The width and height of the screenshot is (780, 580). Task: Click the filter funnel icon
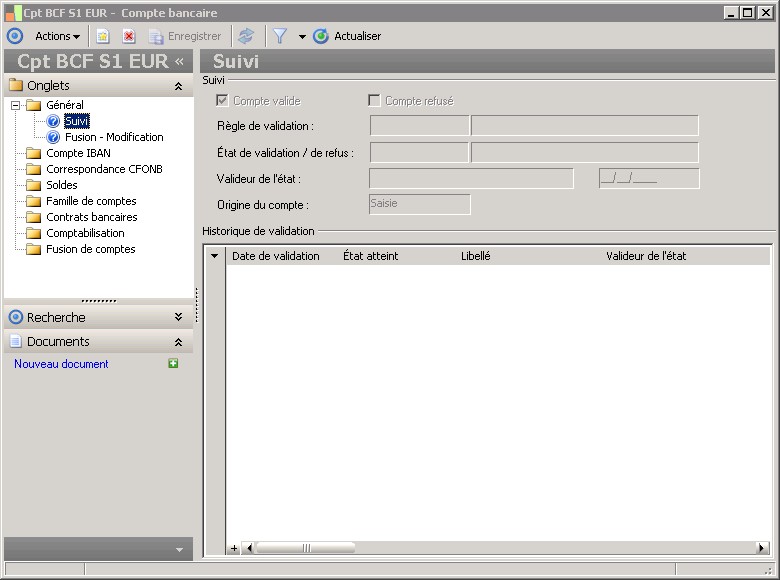280,36
